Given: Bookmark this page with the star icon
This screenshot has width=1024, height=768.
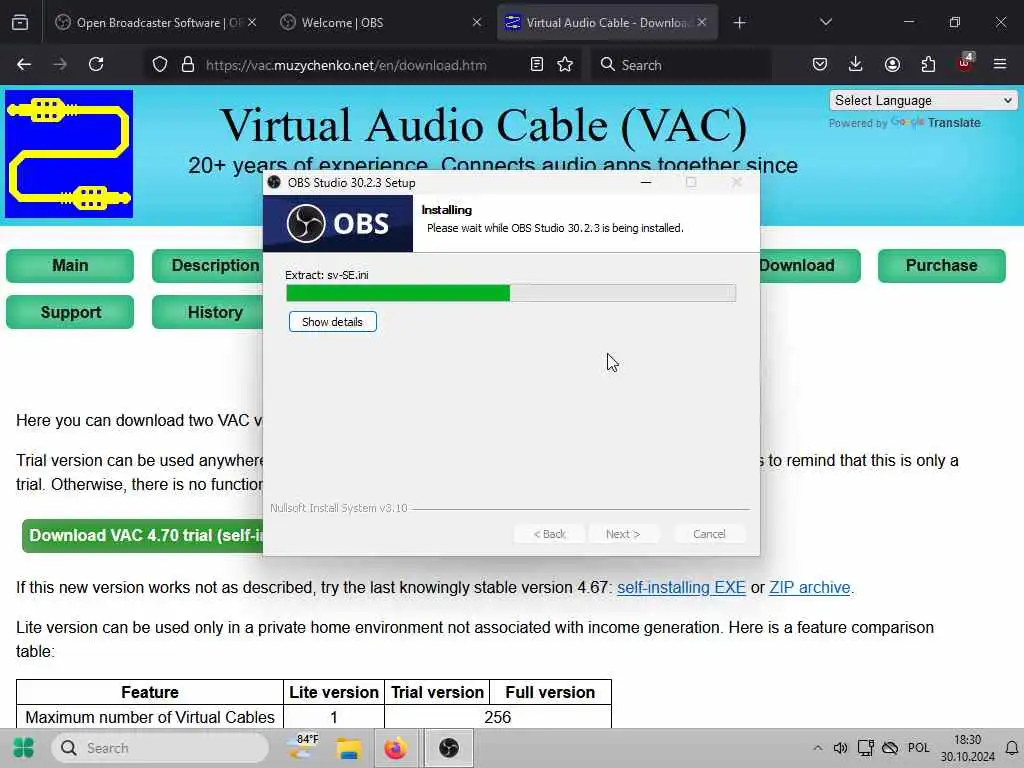Looking at the screenshot, I should point(565,65).
